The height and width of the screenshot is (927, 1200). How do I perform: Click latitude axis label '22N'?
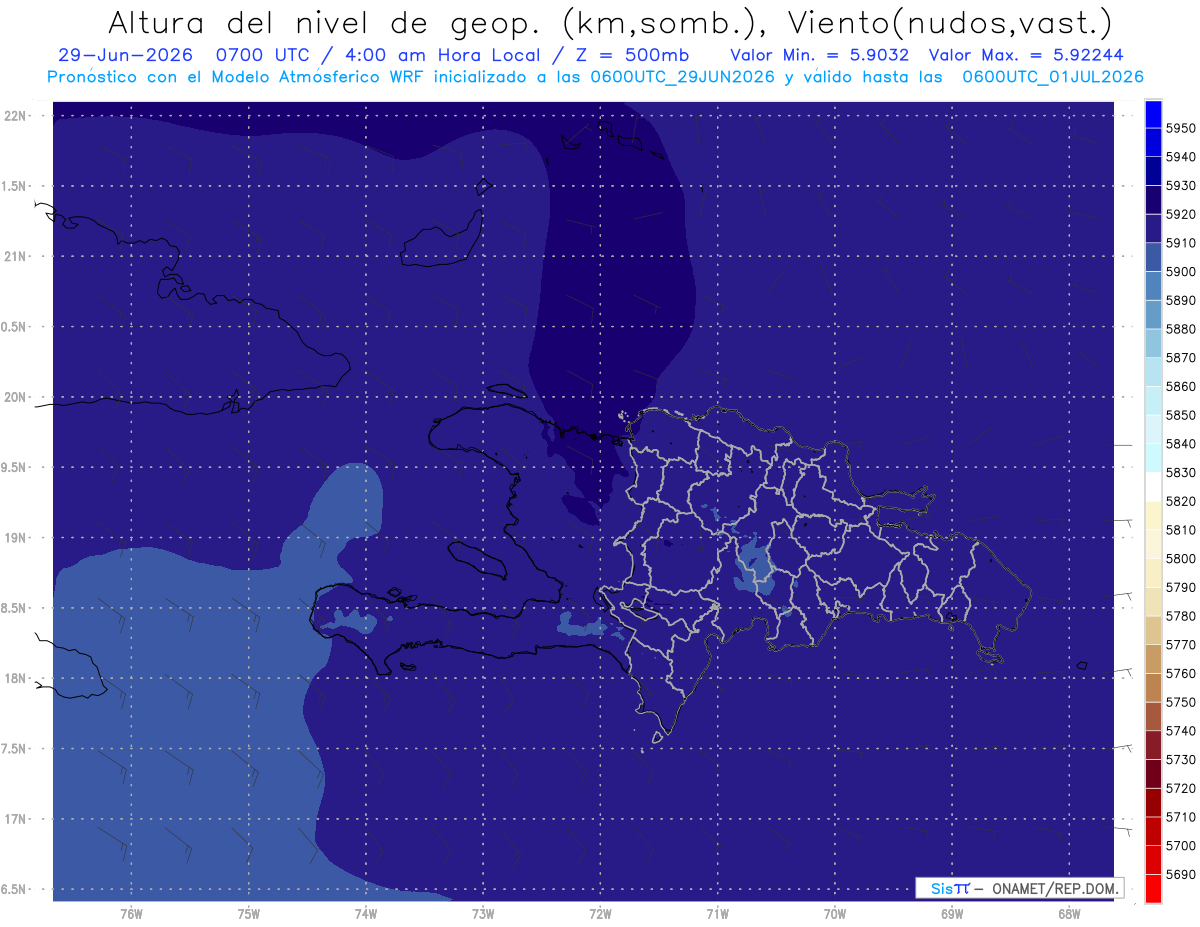(14, 115)
